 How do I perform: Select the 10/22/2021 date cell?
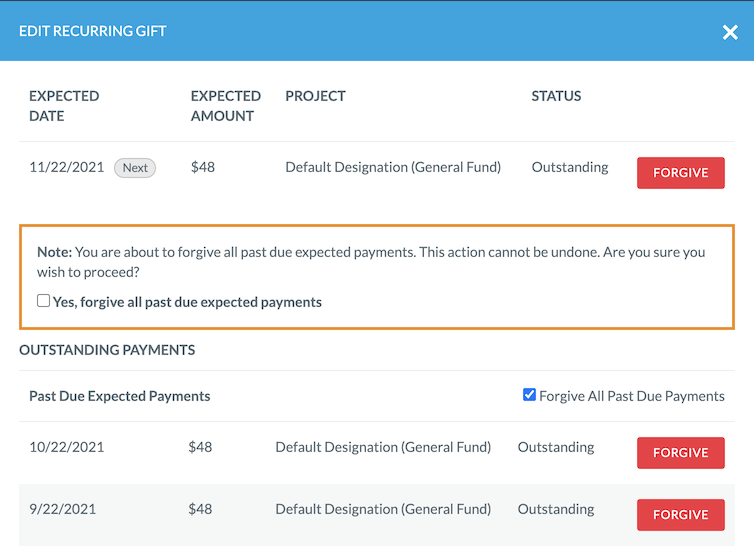pyautogui.click(x=66, y=447)
